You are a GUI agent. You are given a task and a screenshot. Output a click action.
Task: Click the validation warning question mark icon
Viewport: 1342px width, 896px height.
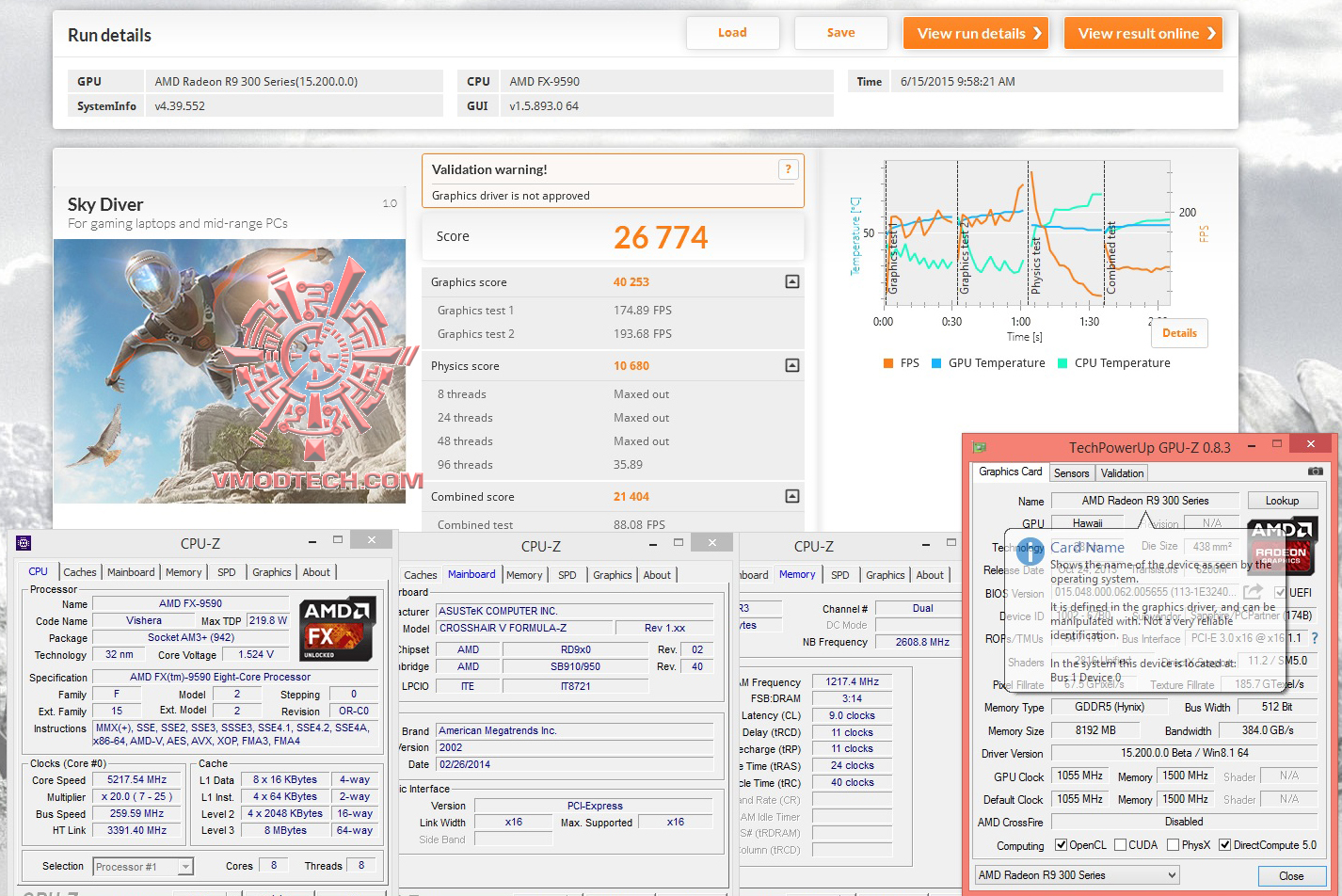click(x=788, y=169)
